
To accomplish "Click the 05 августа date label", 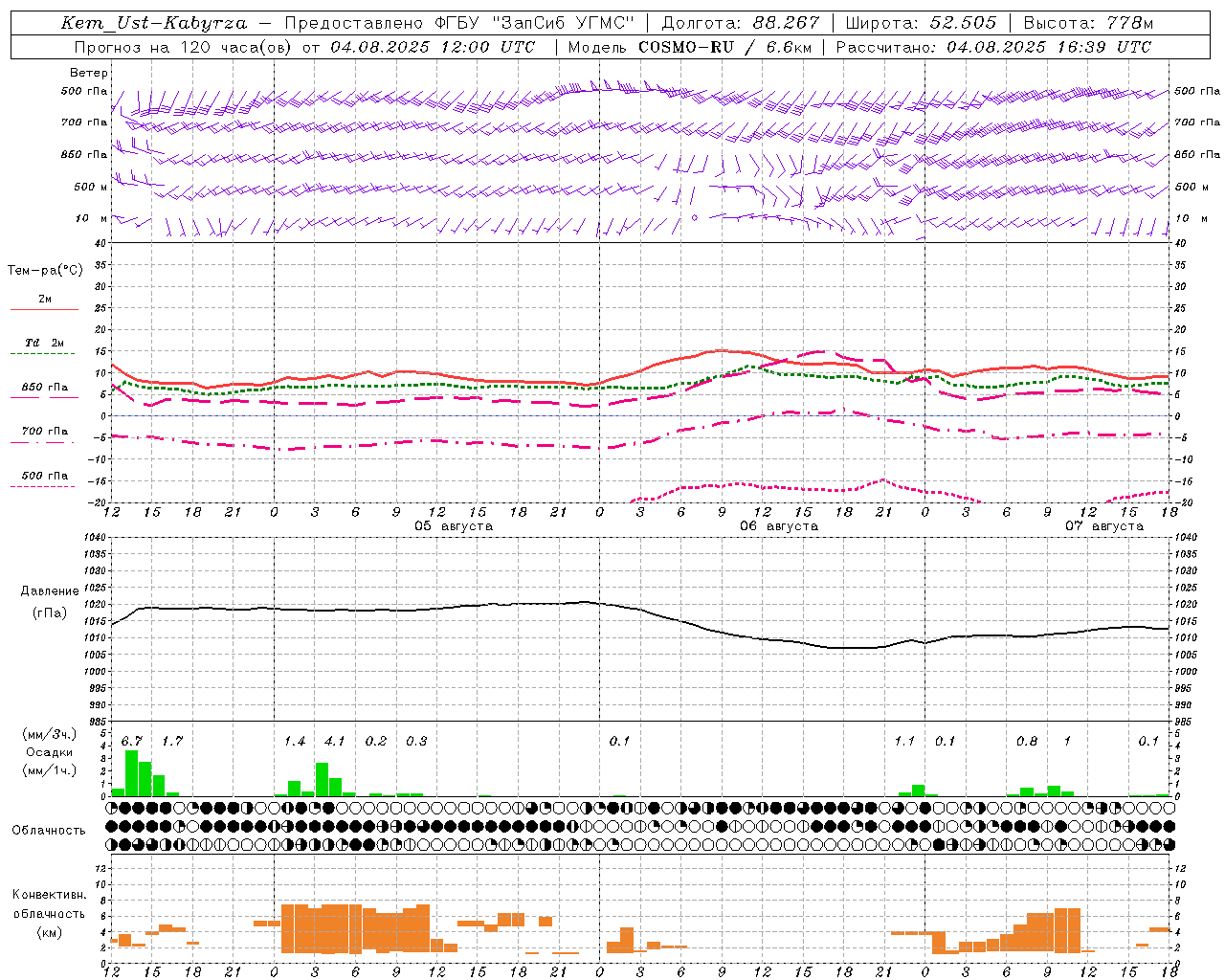I will tap(454, 526).
